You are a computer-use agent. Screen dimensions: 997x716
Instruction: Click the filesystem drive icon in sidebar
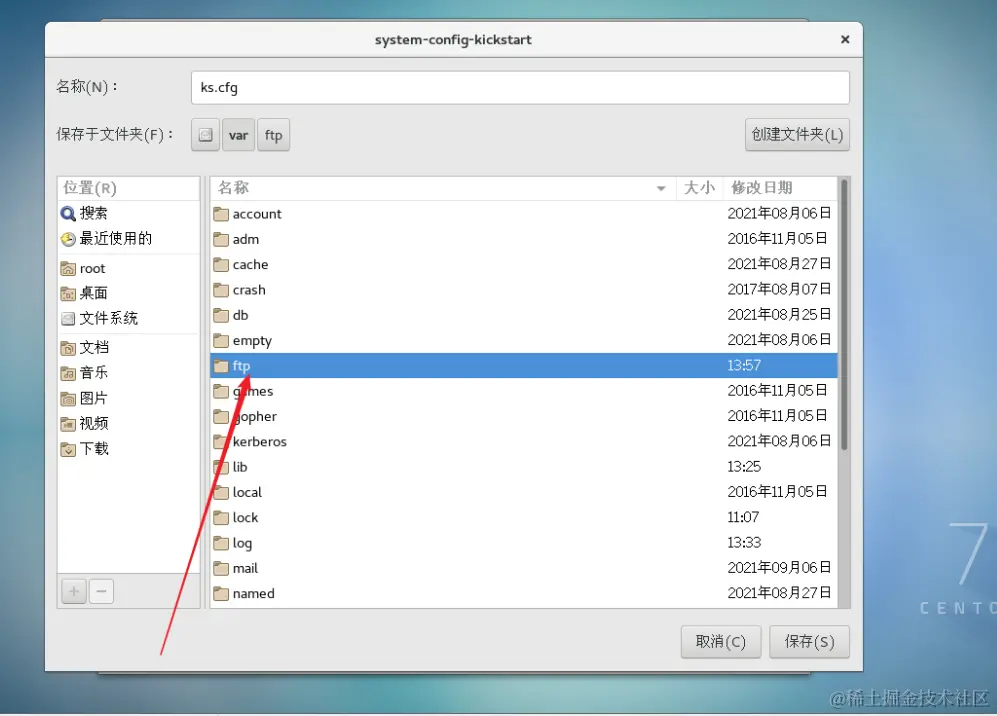pyautogui.click(x=68, y=319)
